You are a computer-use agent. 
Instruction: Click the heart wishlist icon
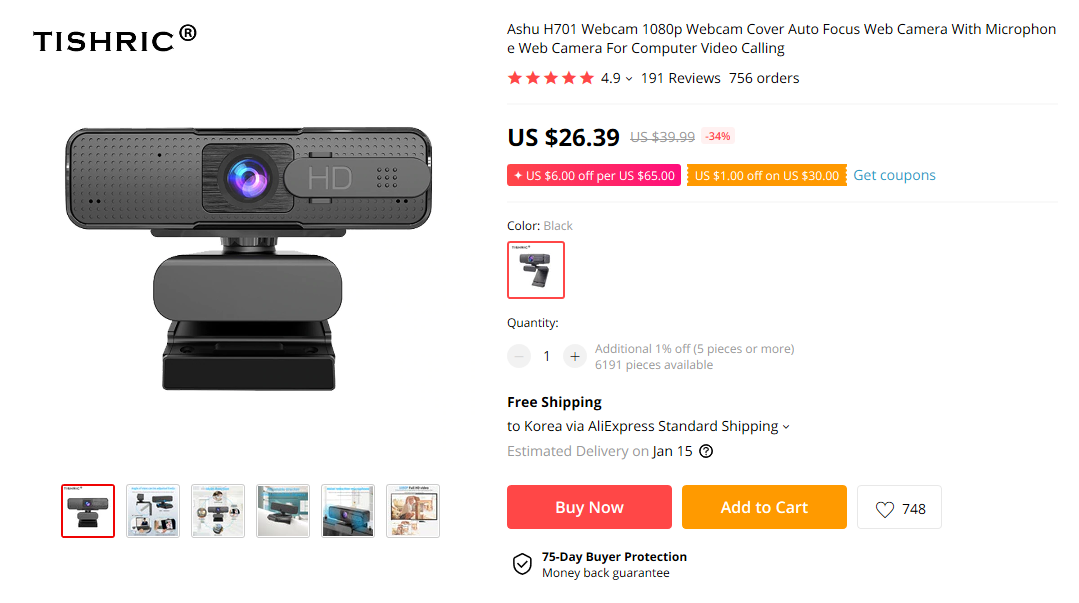pyautogui.click(x=885, y=509)
